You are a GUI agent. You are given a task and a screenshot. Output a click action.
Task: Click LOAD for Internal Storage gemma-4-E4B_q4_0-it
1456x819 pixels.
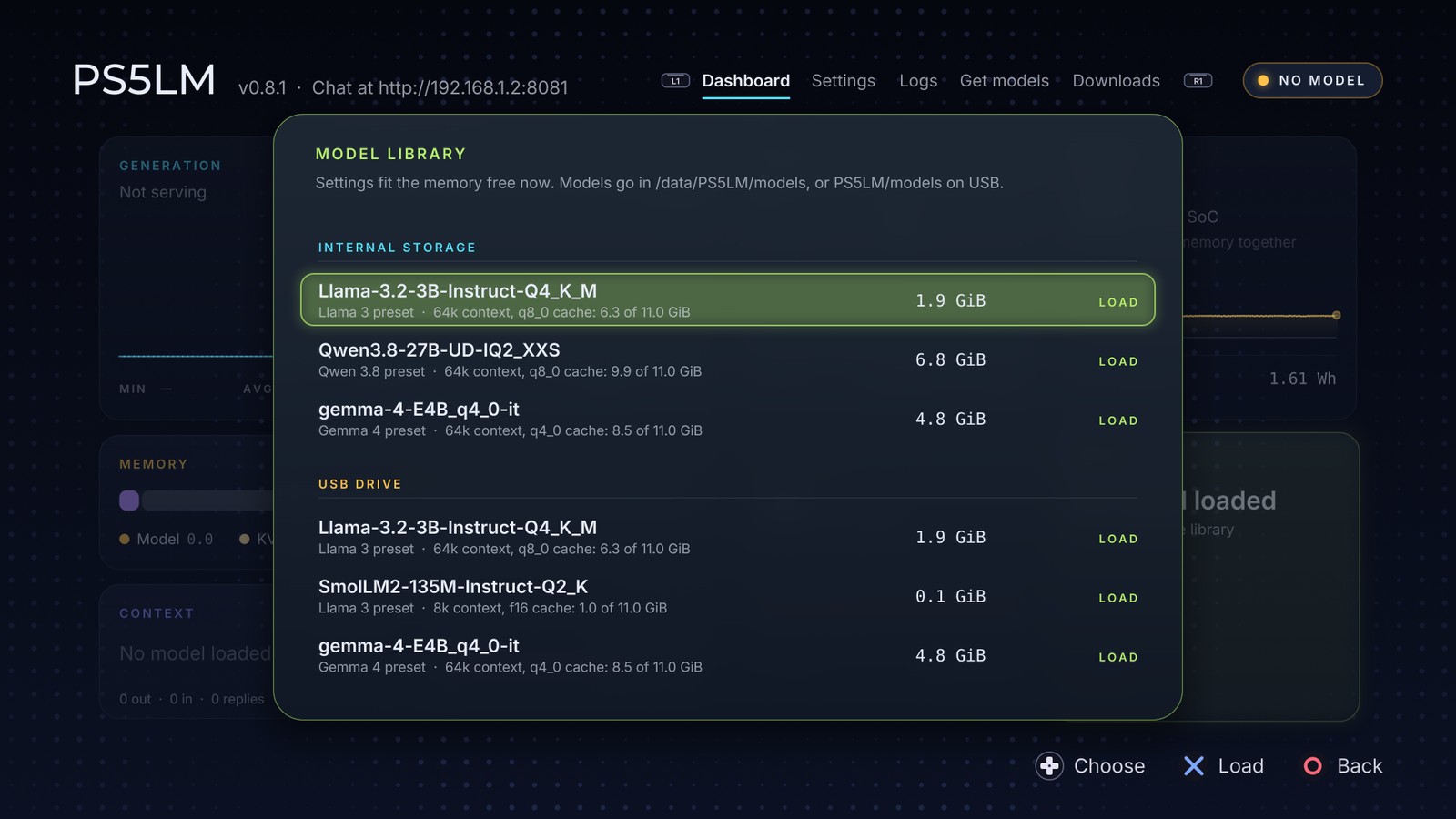pos(1118,420)
